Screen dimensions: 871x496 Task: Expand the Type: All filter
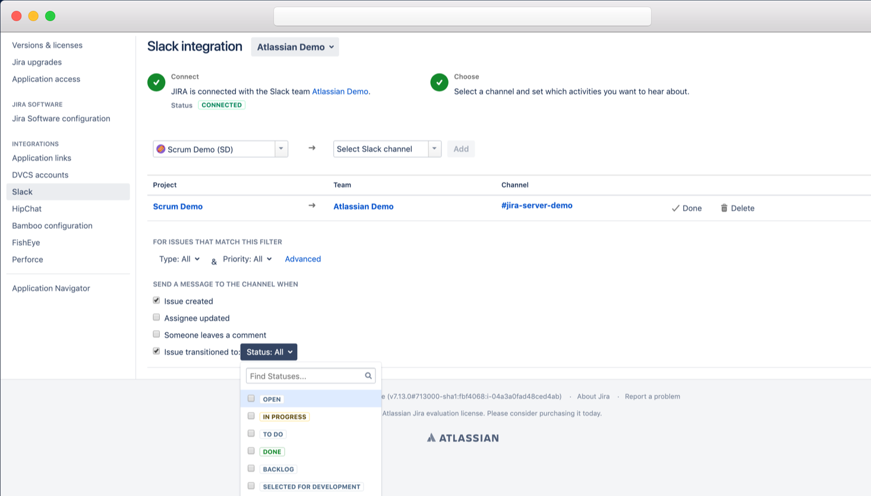[179, 259]
